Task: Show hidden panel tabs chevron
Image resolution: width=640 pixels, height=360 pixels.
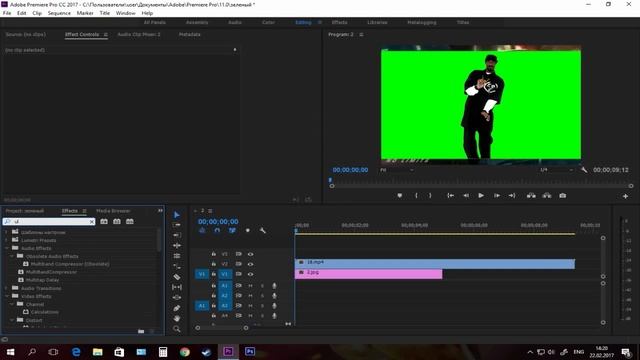Action: click(160, 211)
